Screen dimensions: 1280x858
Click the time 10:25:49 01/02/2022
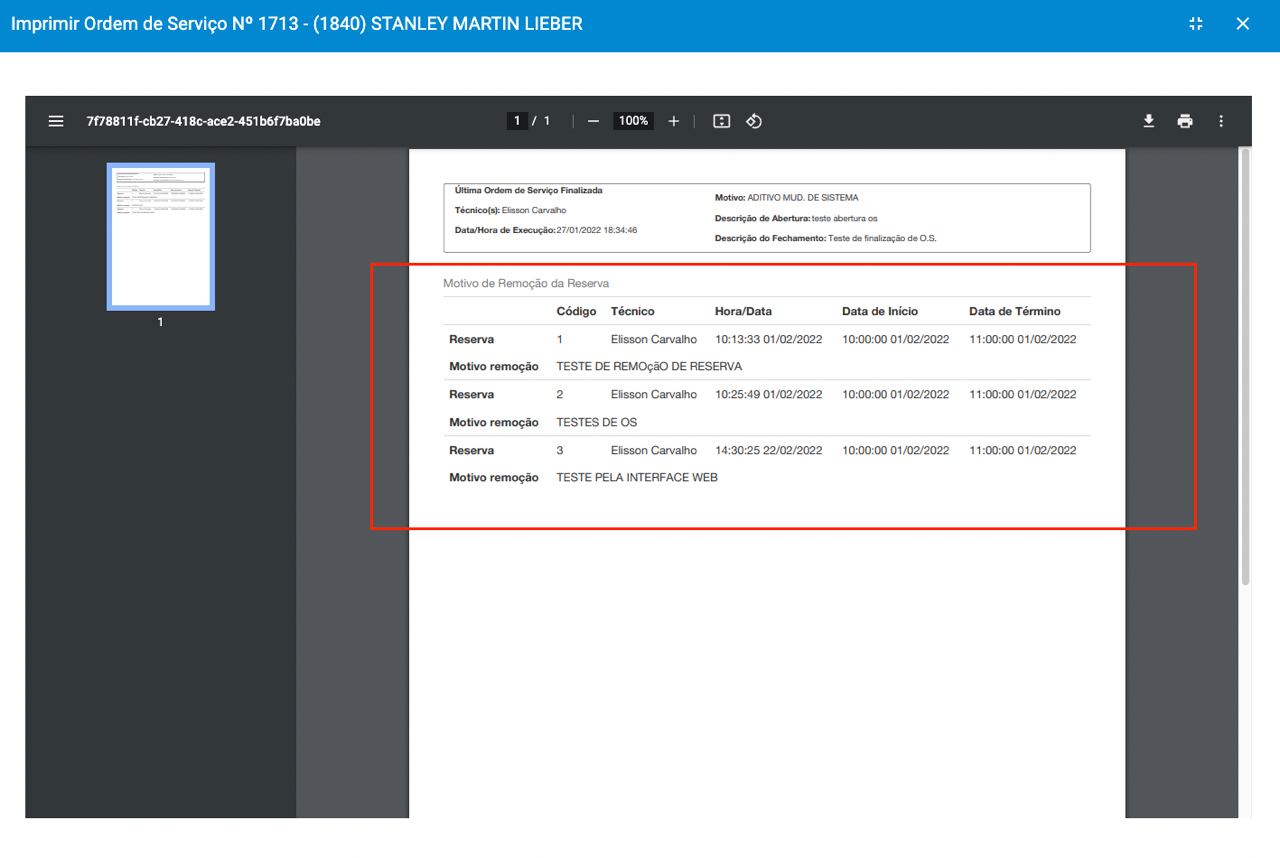click(768, 394)
